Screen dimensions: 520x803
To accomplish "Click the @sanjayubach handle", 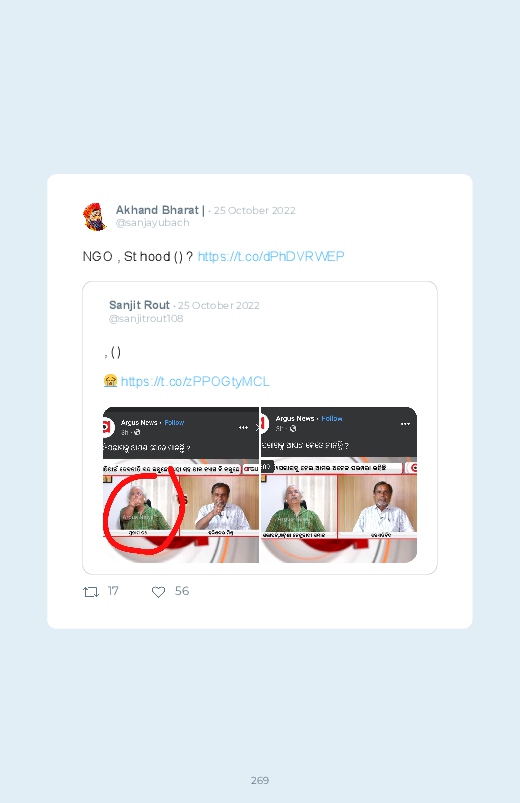I will point(153,223).
